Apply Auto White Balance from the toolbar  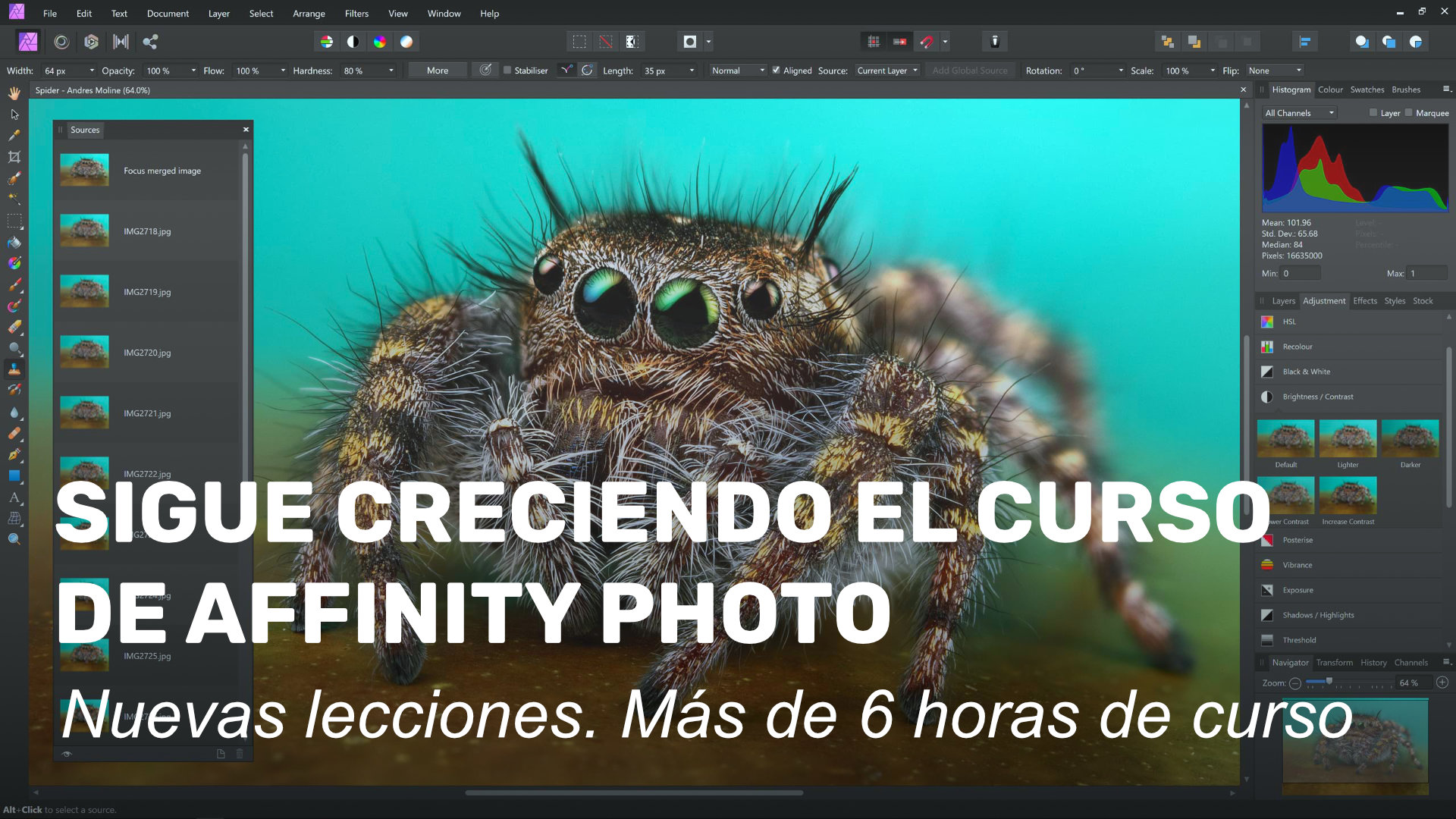coord(406,42)
